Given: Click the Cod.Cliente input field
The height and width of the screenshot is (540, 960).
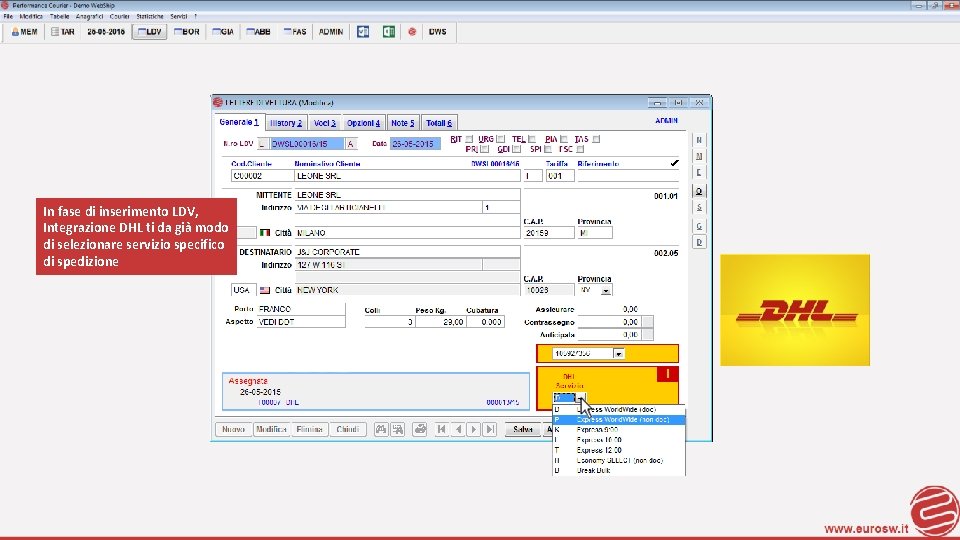Looking at the screenshot, I should tap(261, 176).
